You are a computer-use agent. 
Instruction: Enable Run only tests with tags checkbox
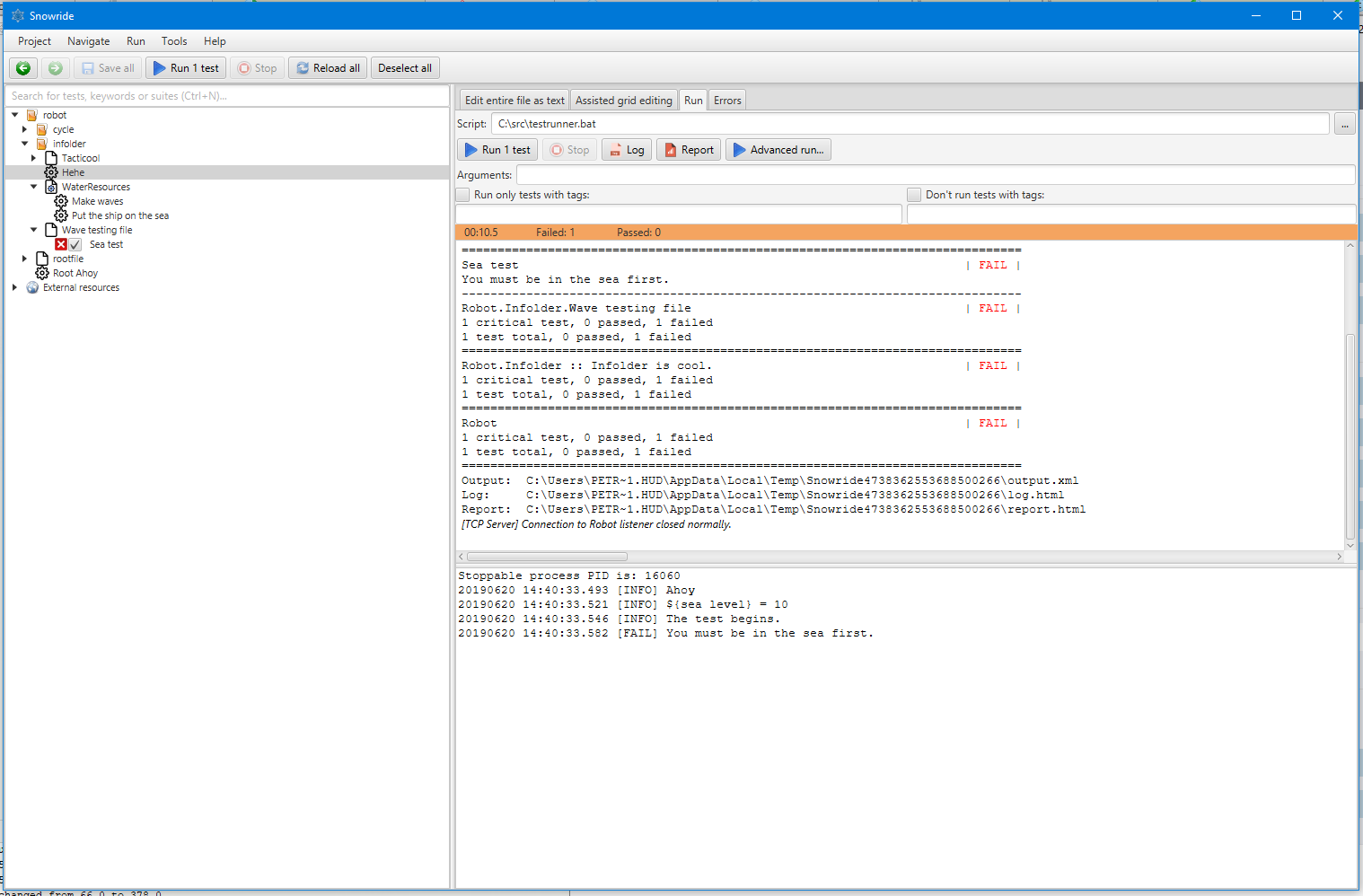[x=463, y=195]
